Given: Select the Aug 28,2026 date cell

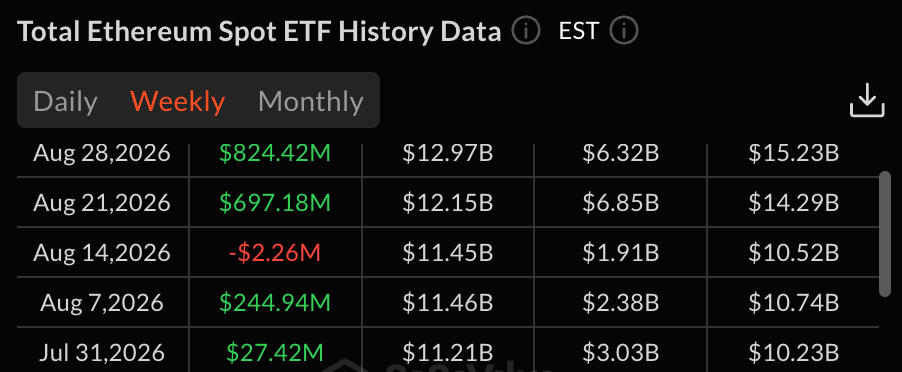Looking at the screenshot, I should (x=102, y=153).
